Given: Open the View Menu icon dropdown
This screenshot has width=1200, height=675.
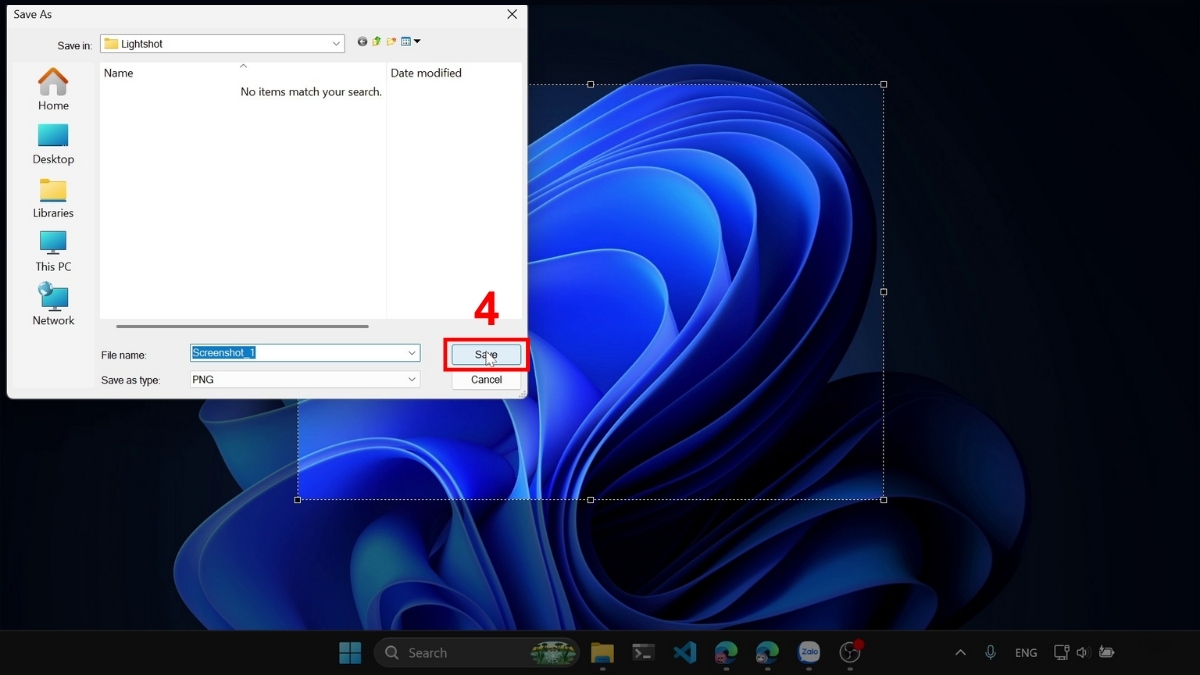Looking at the screenshot, I should 411,42.
